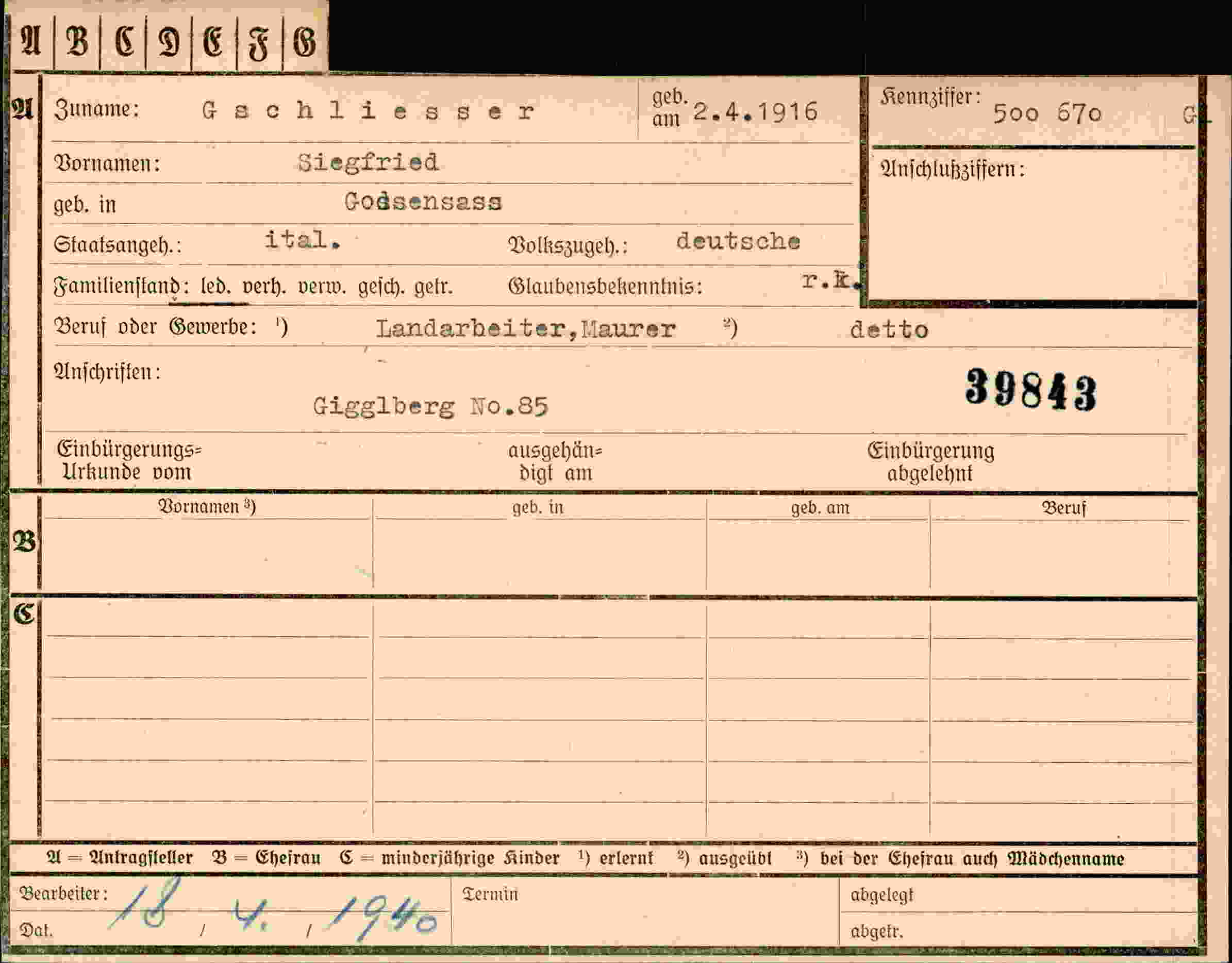Click the address 'Gigglberg No.85'
This screenshot has width=1232, height=963.
430,406
